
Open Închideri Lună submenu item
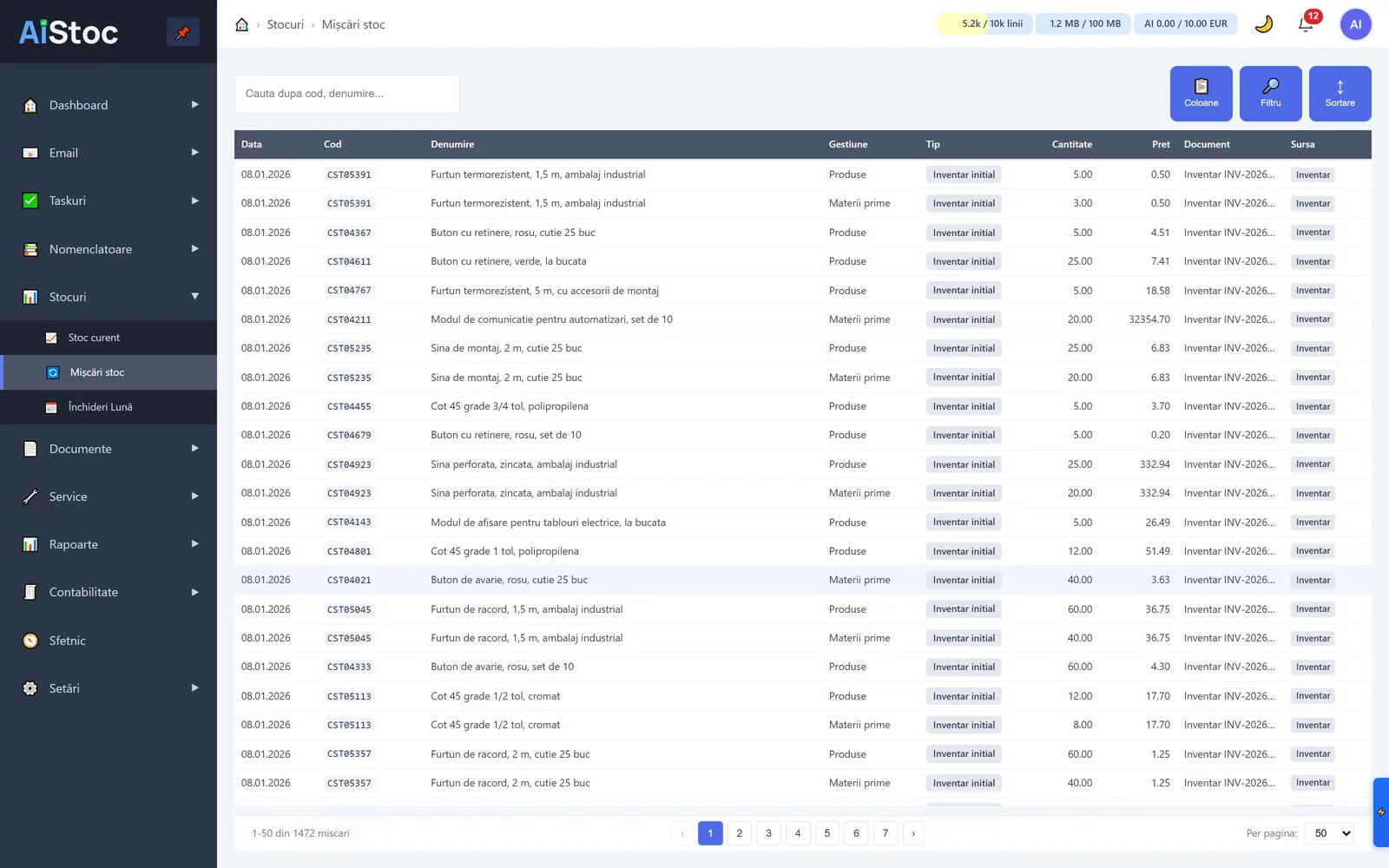109,407
